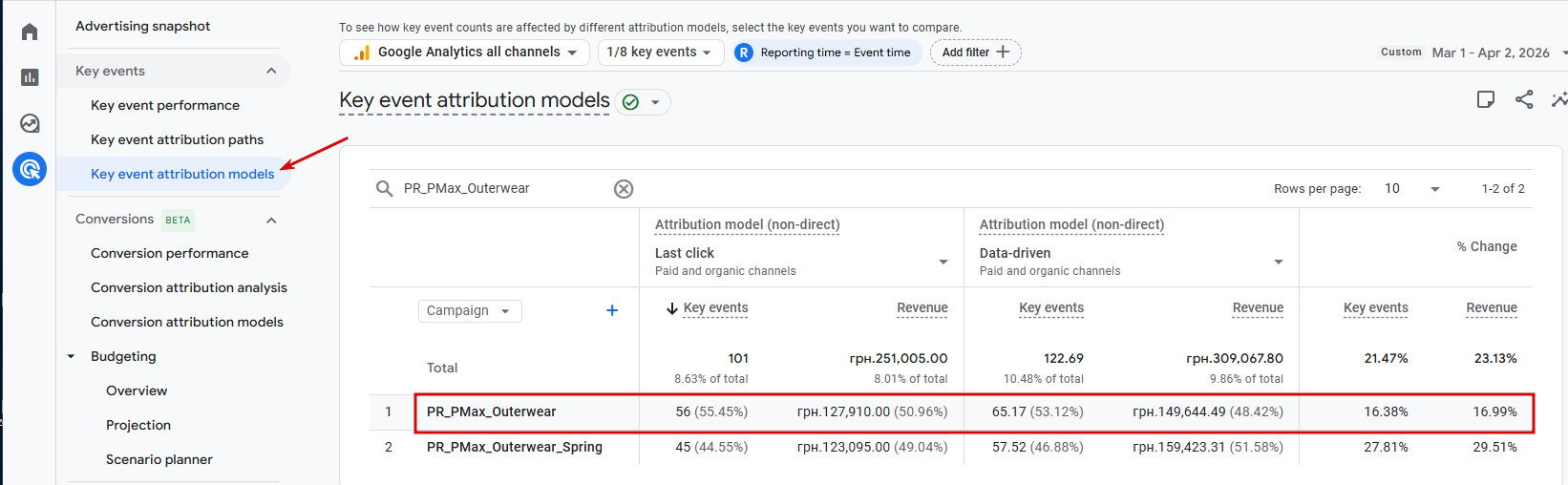The width and height of the screenshot is (1568, 485).
Task: Open the 1/8 key events selector
Action: 660,53
